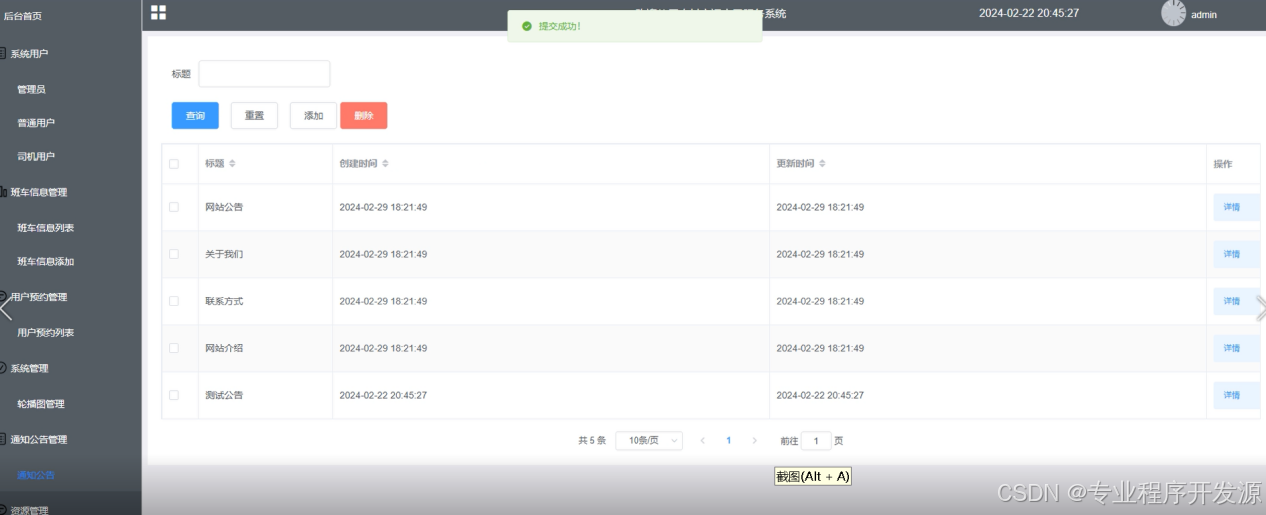Screen dimensions: 1266x515
Task: Click the 关于我们 title cell
Action: tap(224, 254)
